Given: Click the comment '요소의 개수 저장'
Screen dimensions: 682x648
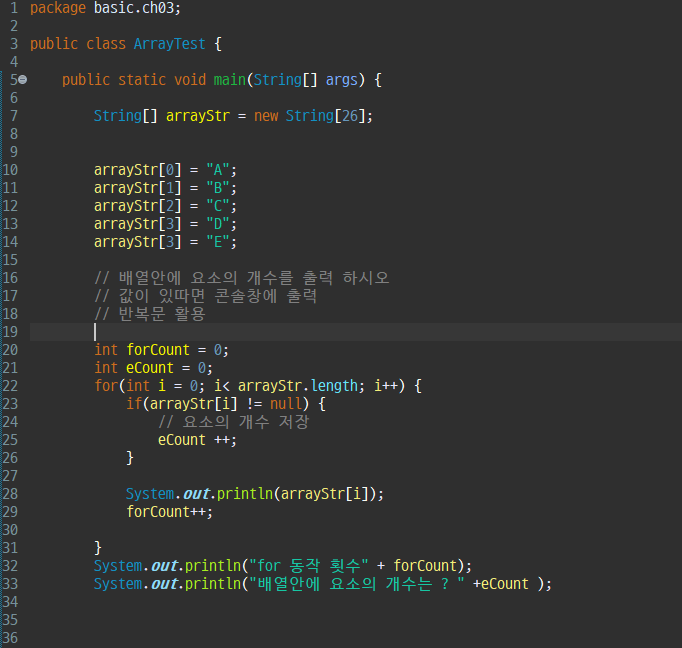Looking at the screenshot, I should (x=234, y=422).
